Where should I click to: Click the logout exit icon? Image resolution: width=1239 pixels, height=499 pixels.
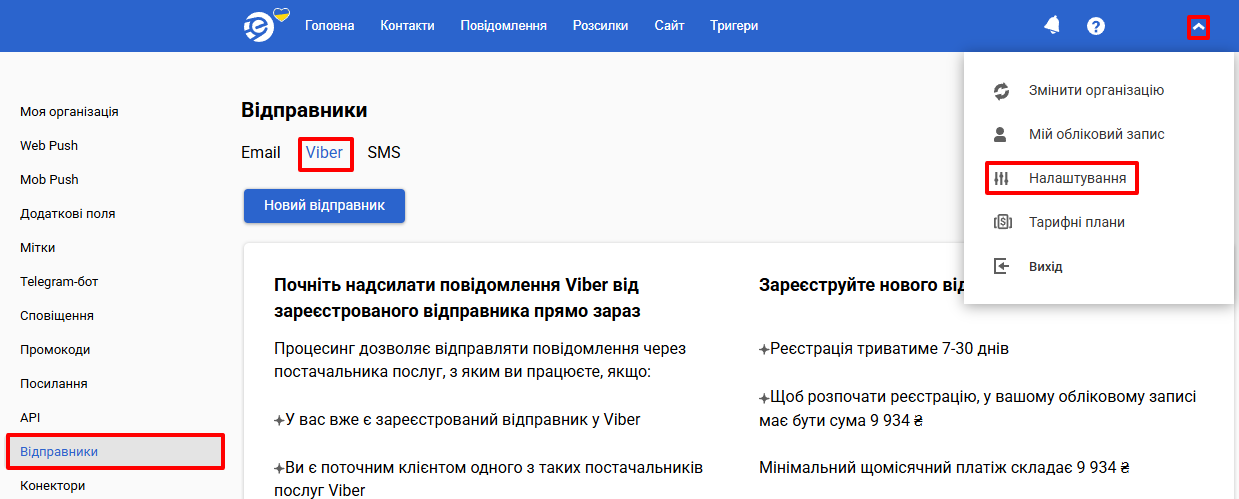pyautogui.click(x=1002, y=266)
